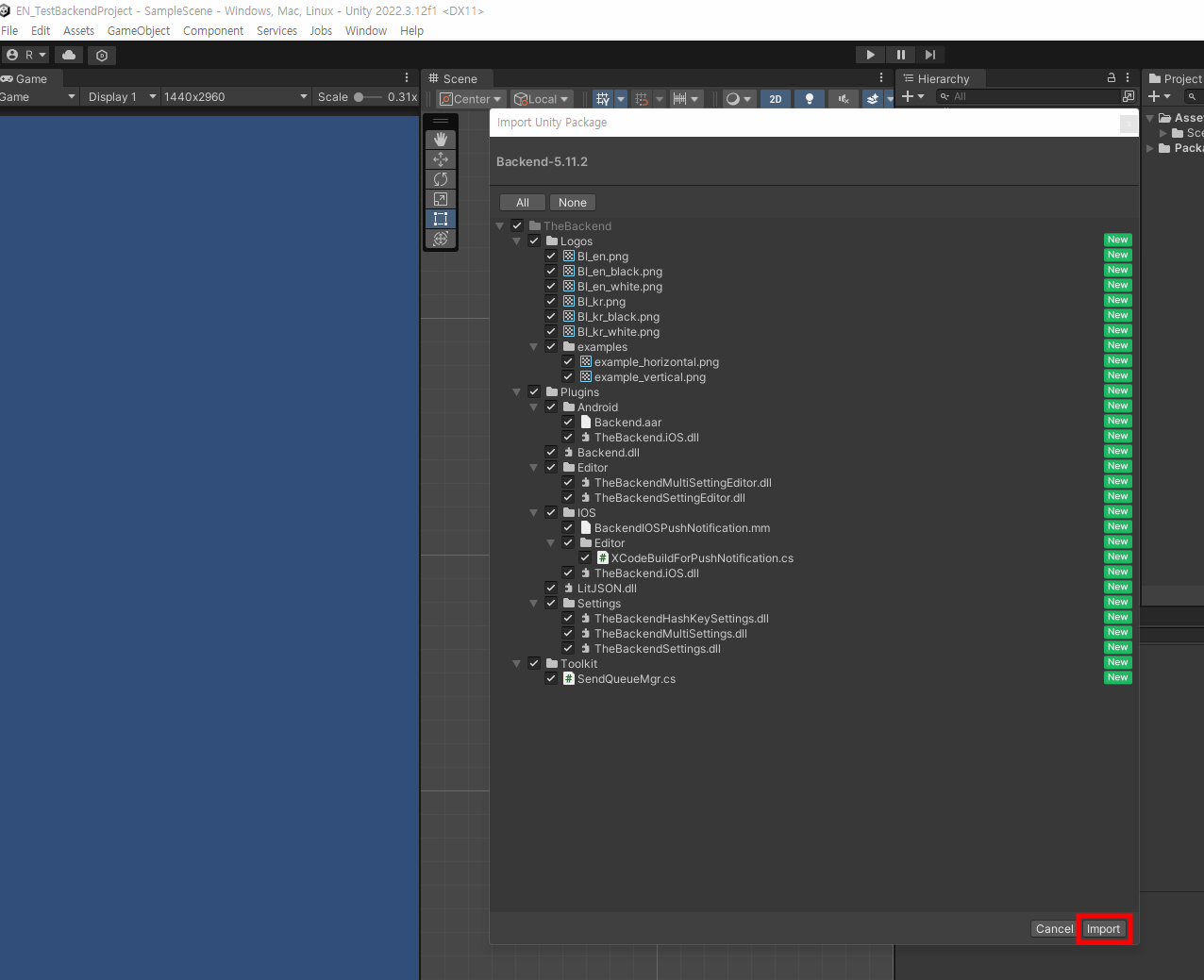Toggle scene audio mute icon
This screenshot has width=1204, height=980.
(844, 98)
